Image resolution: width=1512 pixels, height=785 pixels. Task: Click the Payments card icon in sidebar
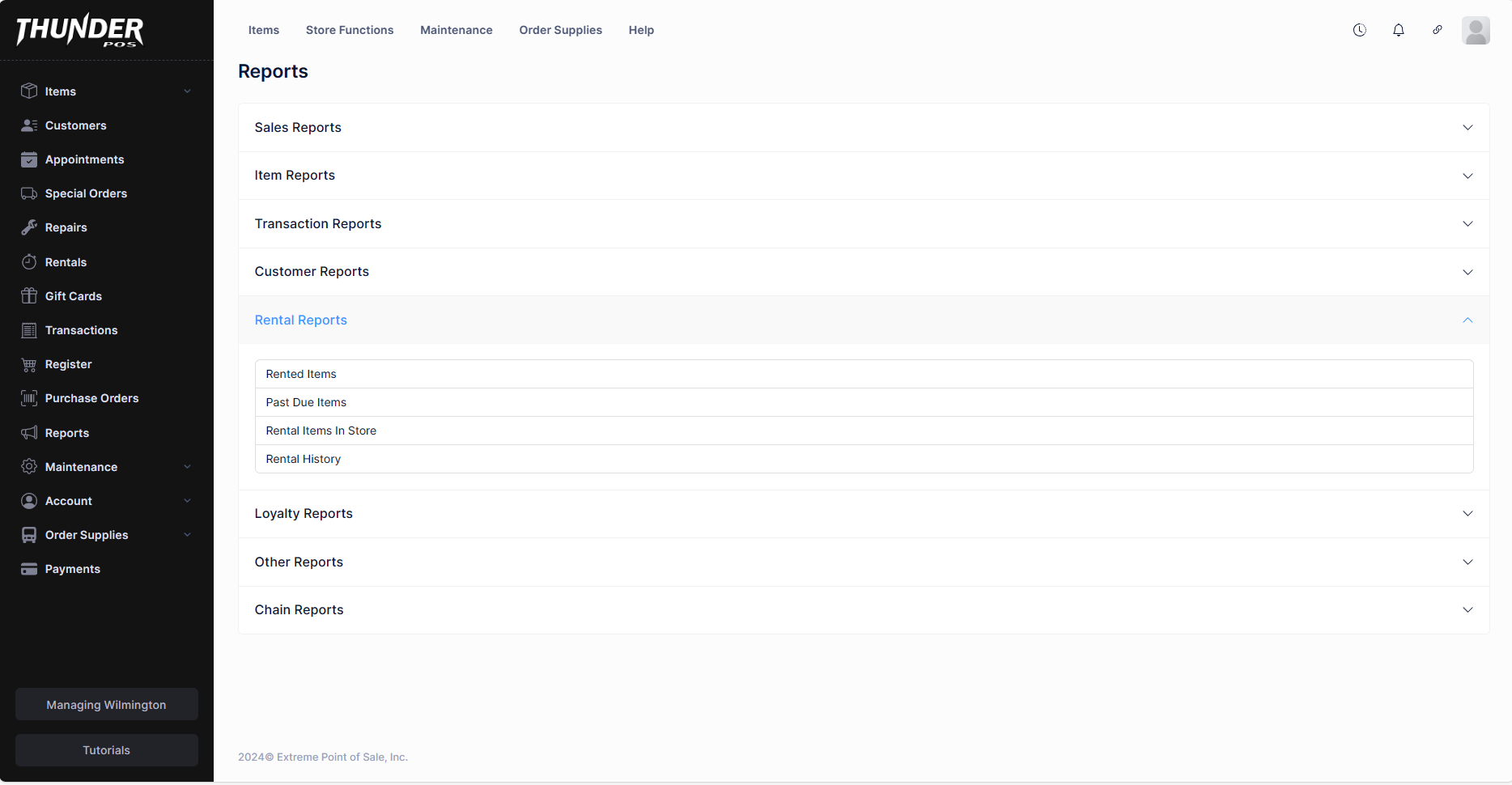tap(29, 569)
